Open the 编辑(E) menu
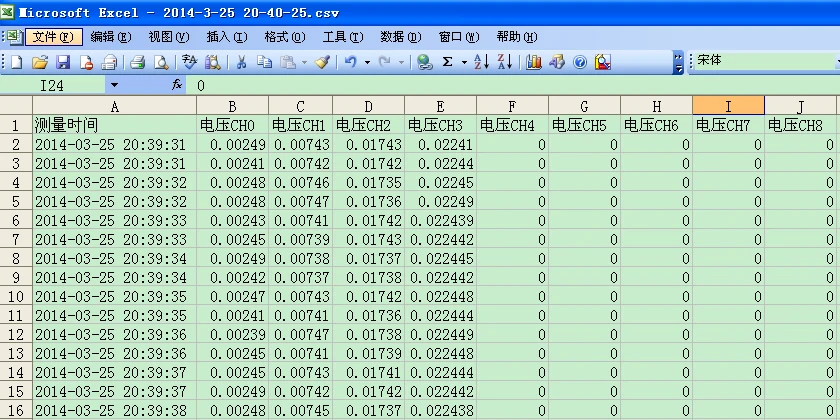Screen dimensions: 840x420 [111, 37]
